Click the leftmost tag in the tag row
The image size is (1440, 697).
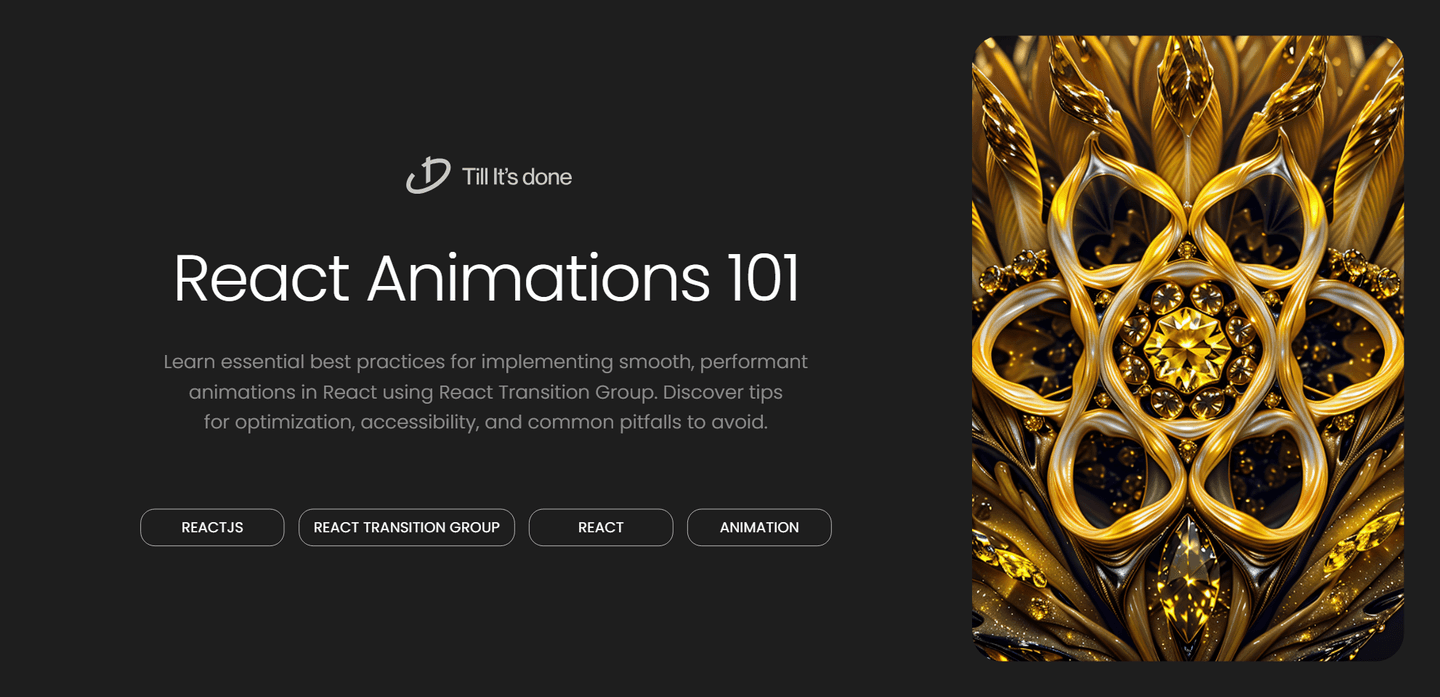[212, 527]
